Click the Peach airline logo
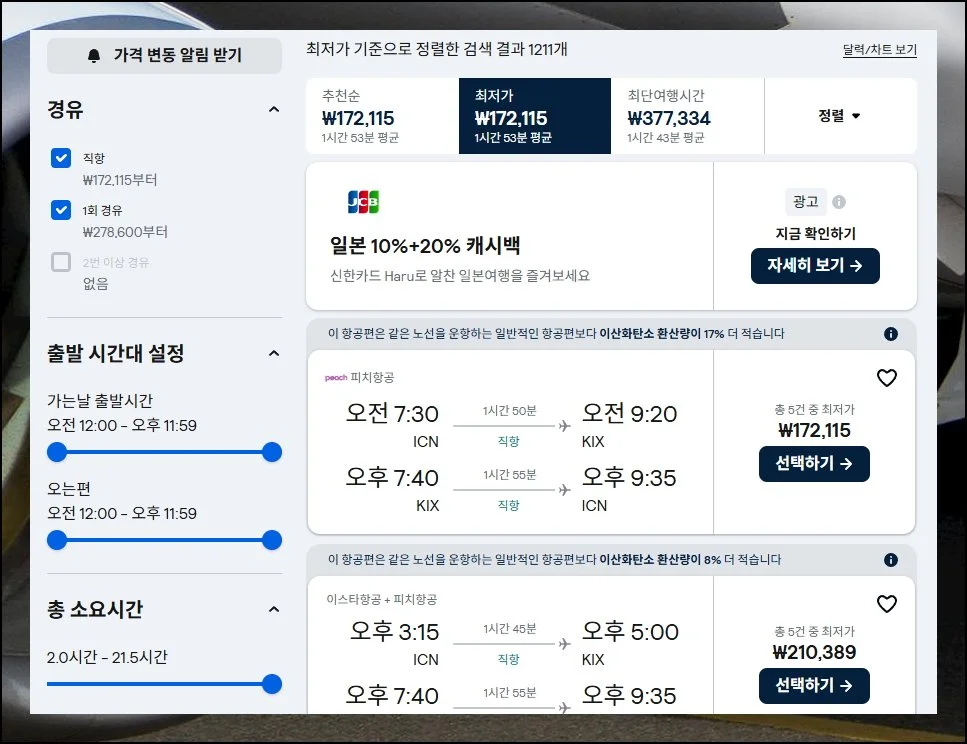Image resolution: width=967 pixels, height=744 pixels. pyautogui.click(x=335, y=378)
